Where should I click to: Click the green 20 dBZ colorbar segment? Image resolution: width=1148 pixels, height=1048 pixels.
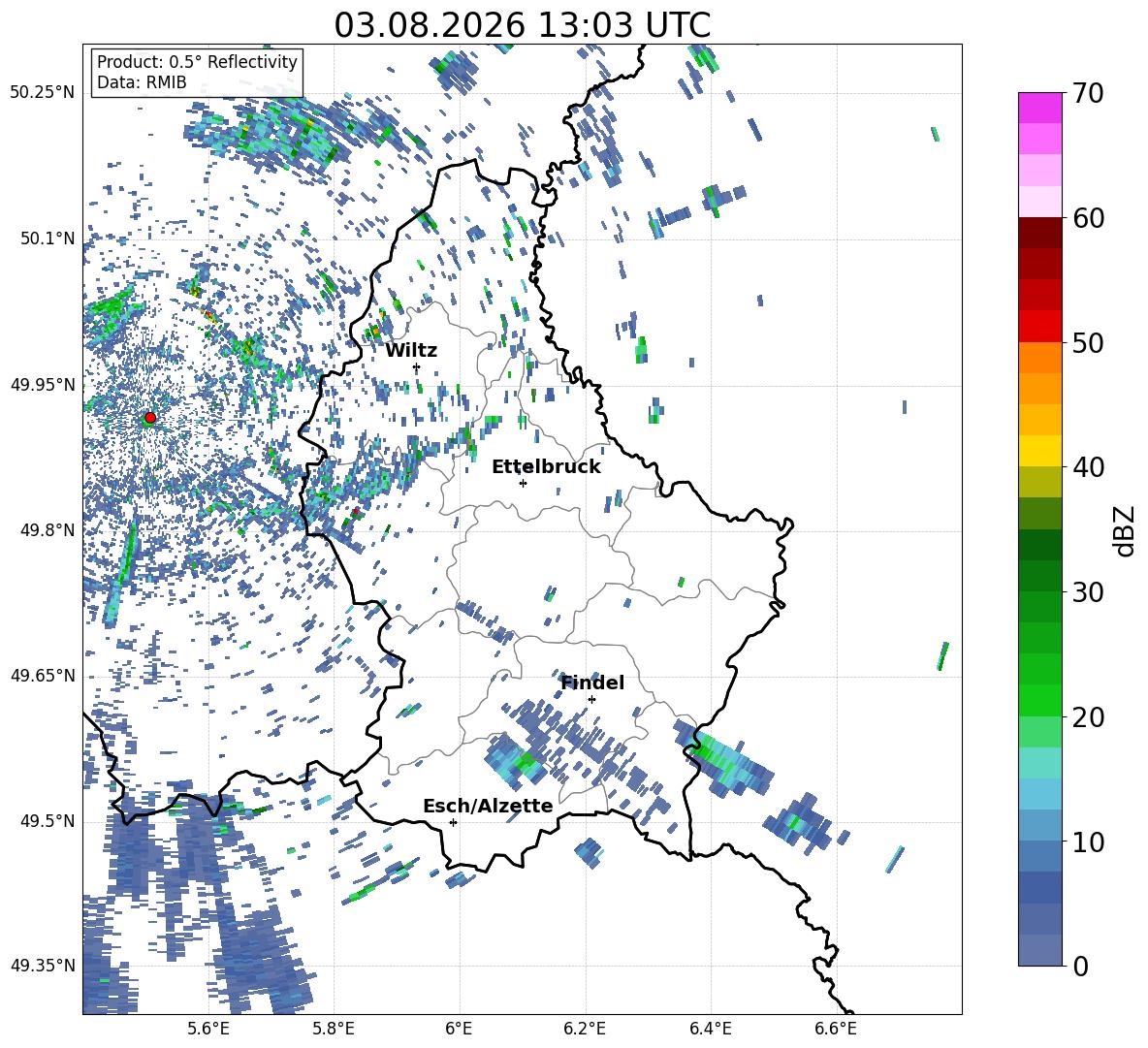tap(1039, 700)
